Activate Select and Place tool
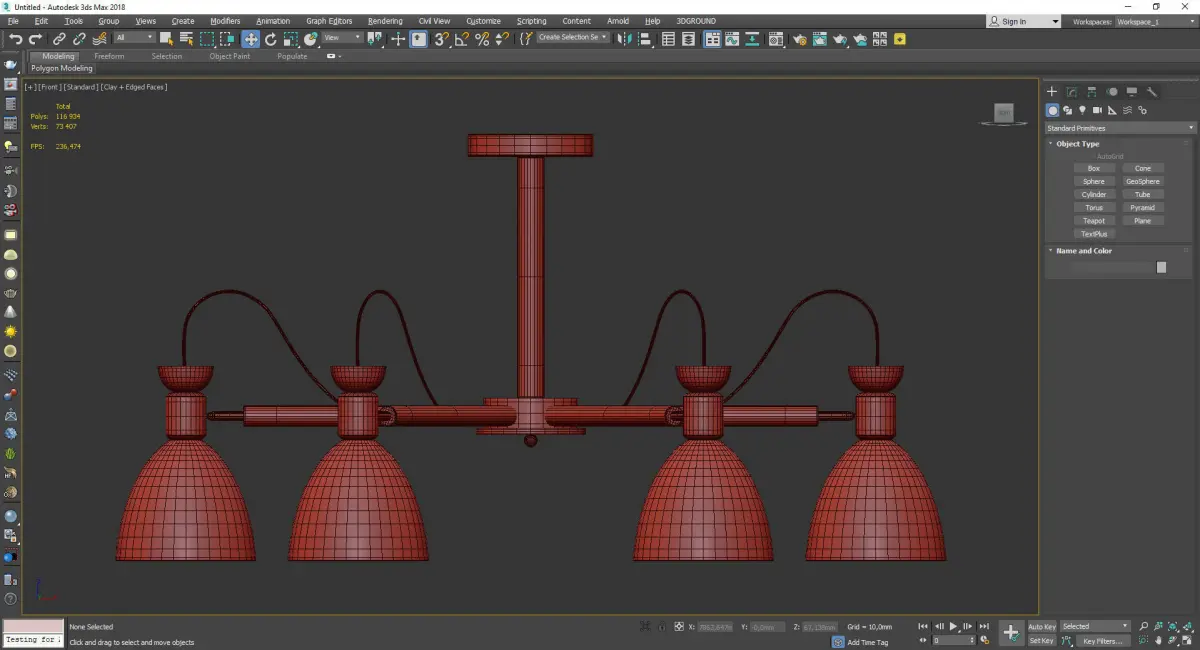 click(311, 39)
